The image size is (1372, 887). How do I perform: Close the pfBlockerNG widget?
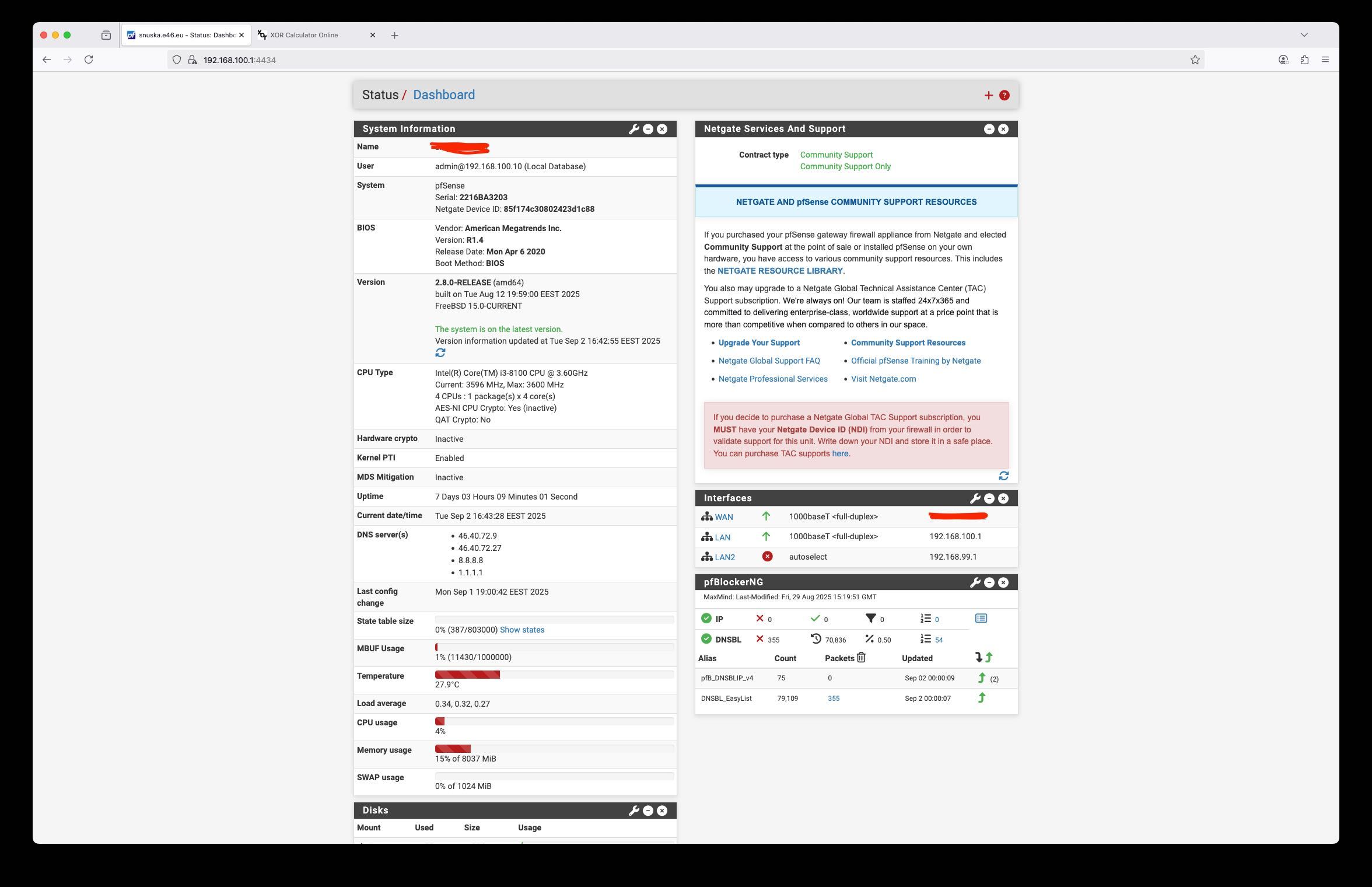1003,582
